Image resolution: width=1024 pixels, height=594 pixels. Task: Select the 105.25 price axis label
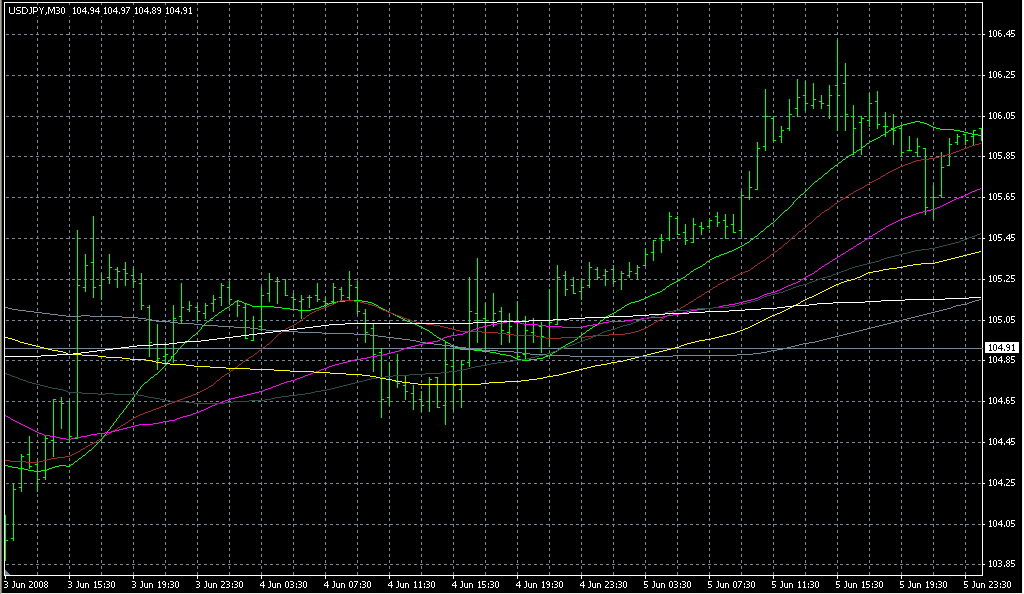(x=1001, y=279)
